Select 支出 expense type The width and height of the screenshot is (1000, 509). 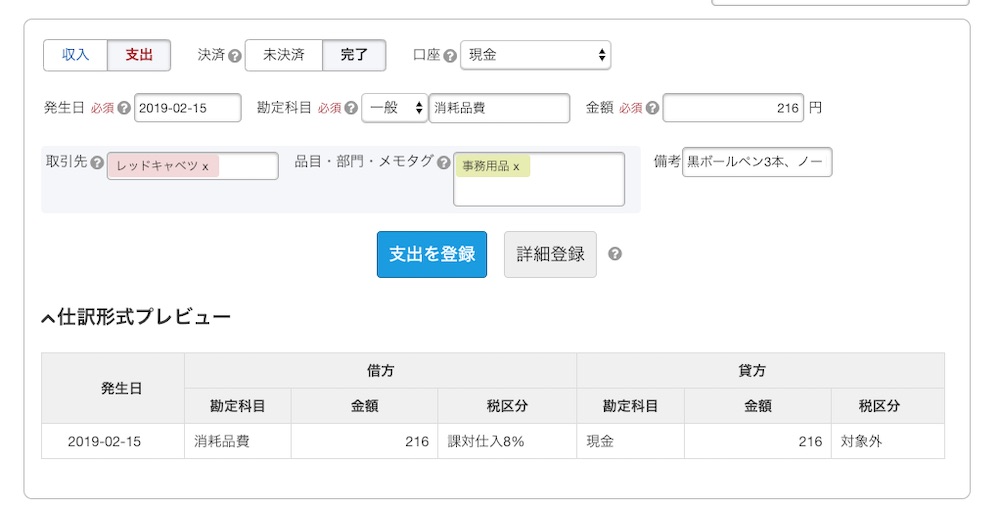click(139, 55)
